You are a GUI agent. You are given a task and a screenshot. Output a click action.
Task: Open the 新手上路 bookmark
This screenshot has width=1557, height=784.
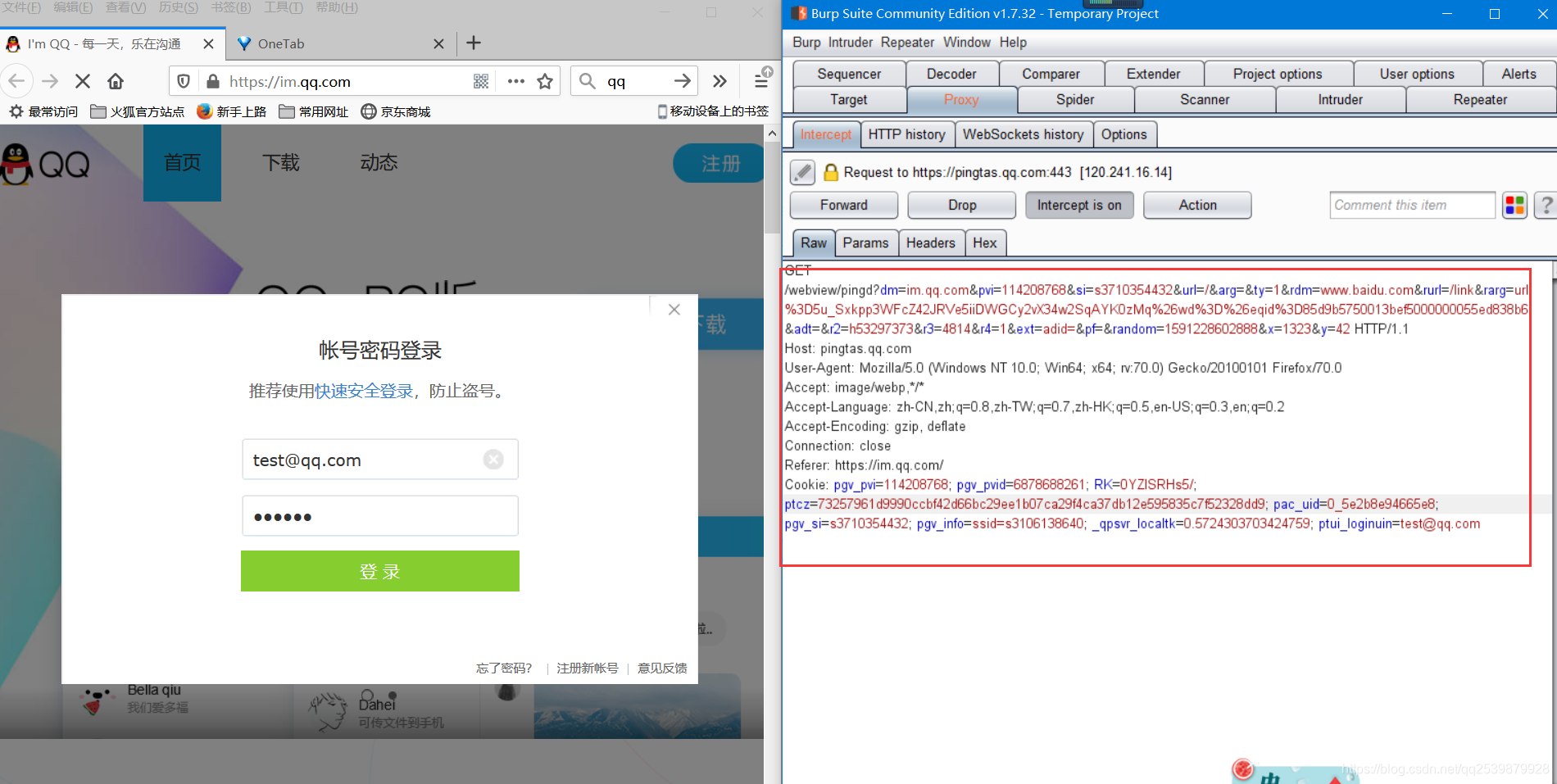tap(232, 111)
